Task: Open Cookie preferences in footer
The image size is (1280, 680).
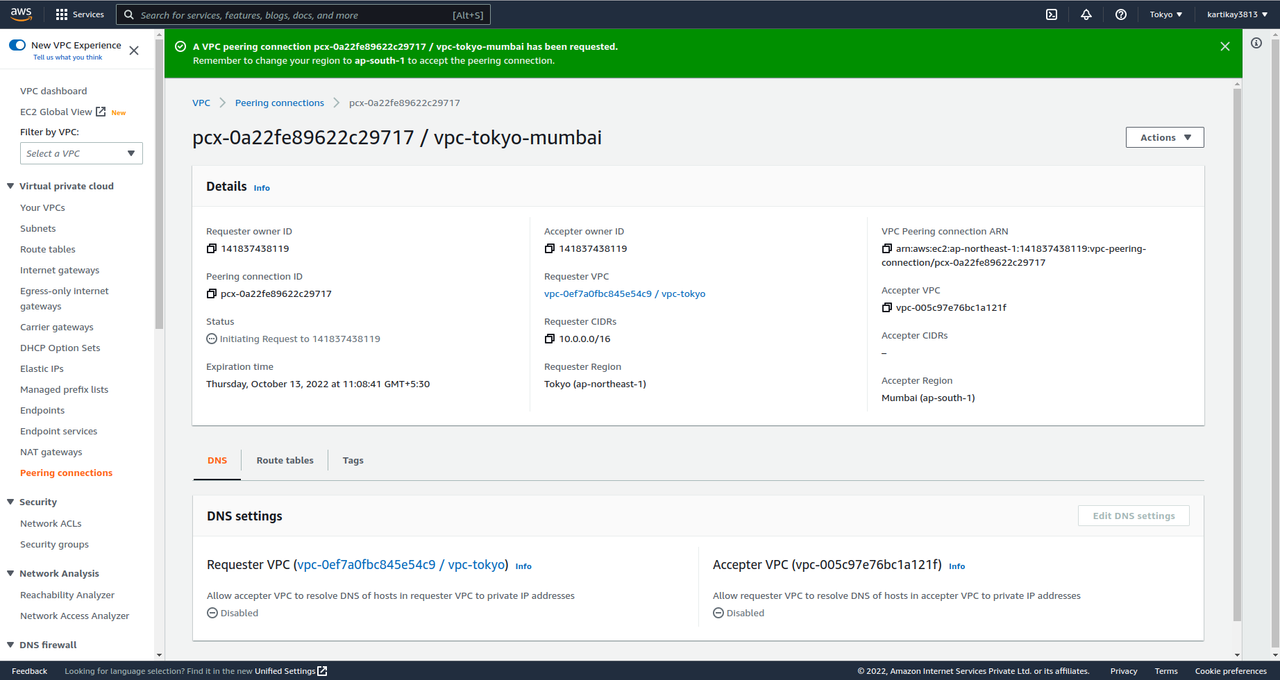Action: coord(1230,671)
